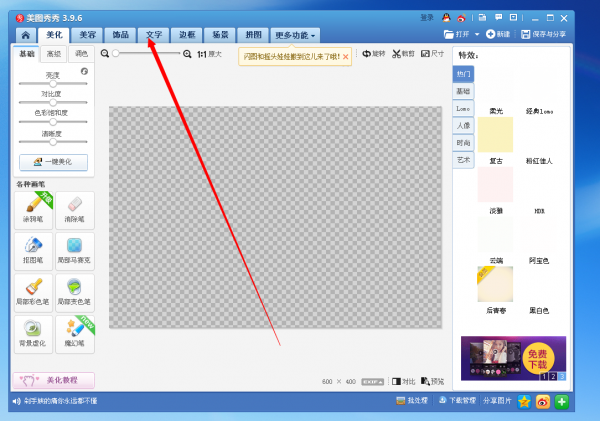Reset adjustments with the refresh icon
This screenshot has width=600, height=421.
click(x=84, y=71)
